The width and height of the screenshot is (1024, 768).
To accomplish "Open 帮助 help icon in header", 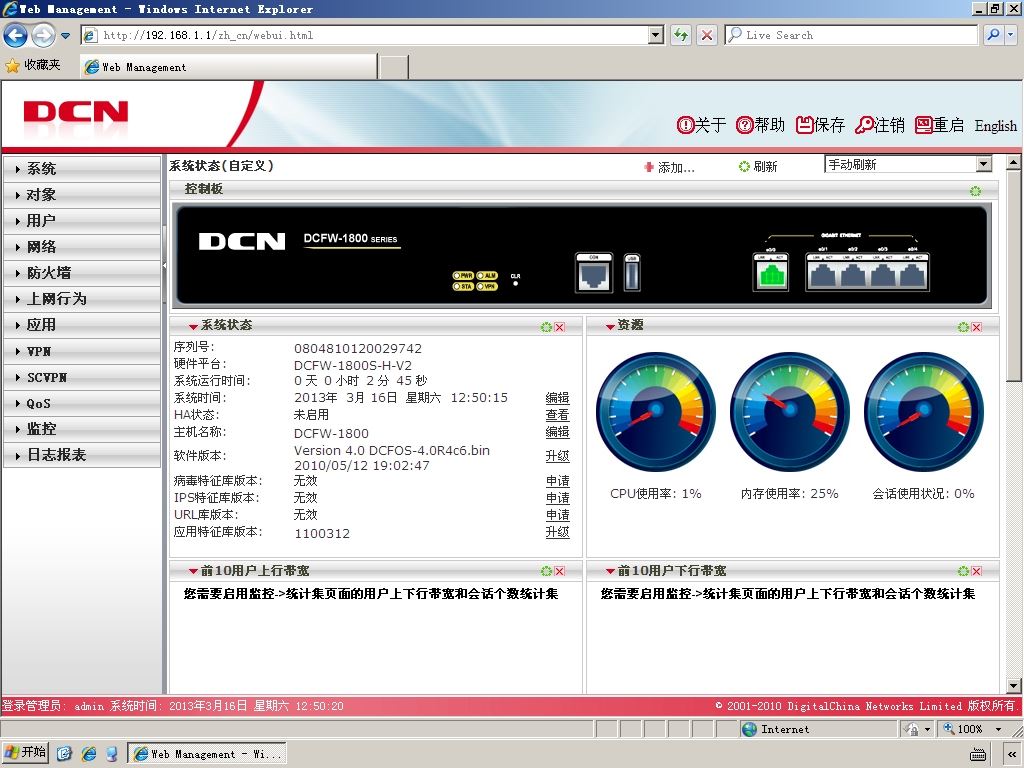I will coord(760,125).
